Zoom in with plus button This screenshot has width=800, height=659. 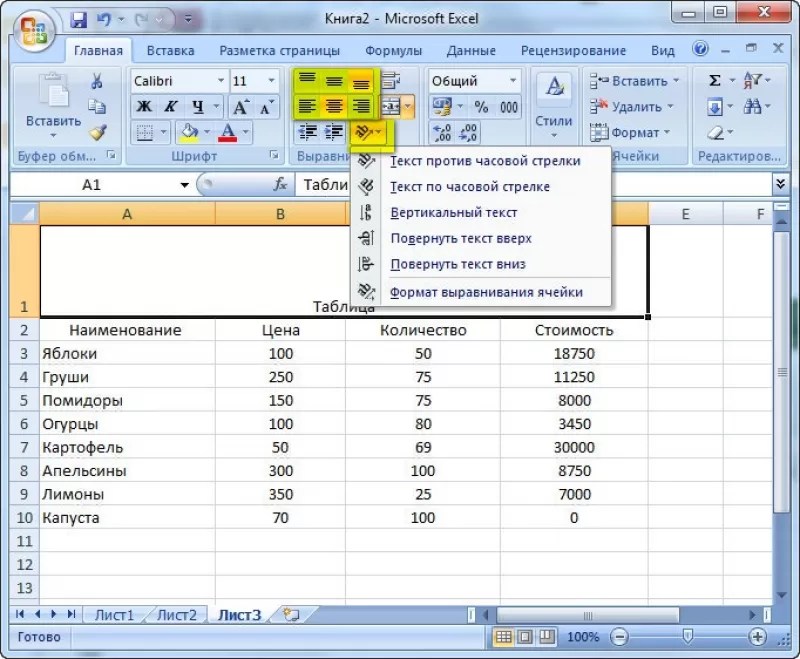pos(758,637)
